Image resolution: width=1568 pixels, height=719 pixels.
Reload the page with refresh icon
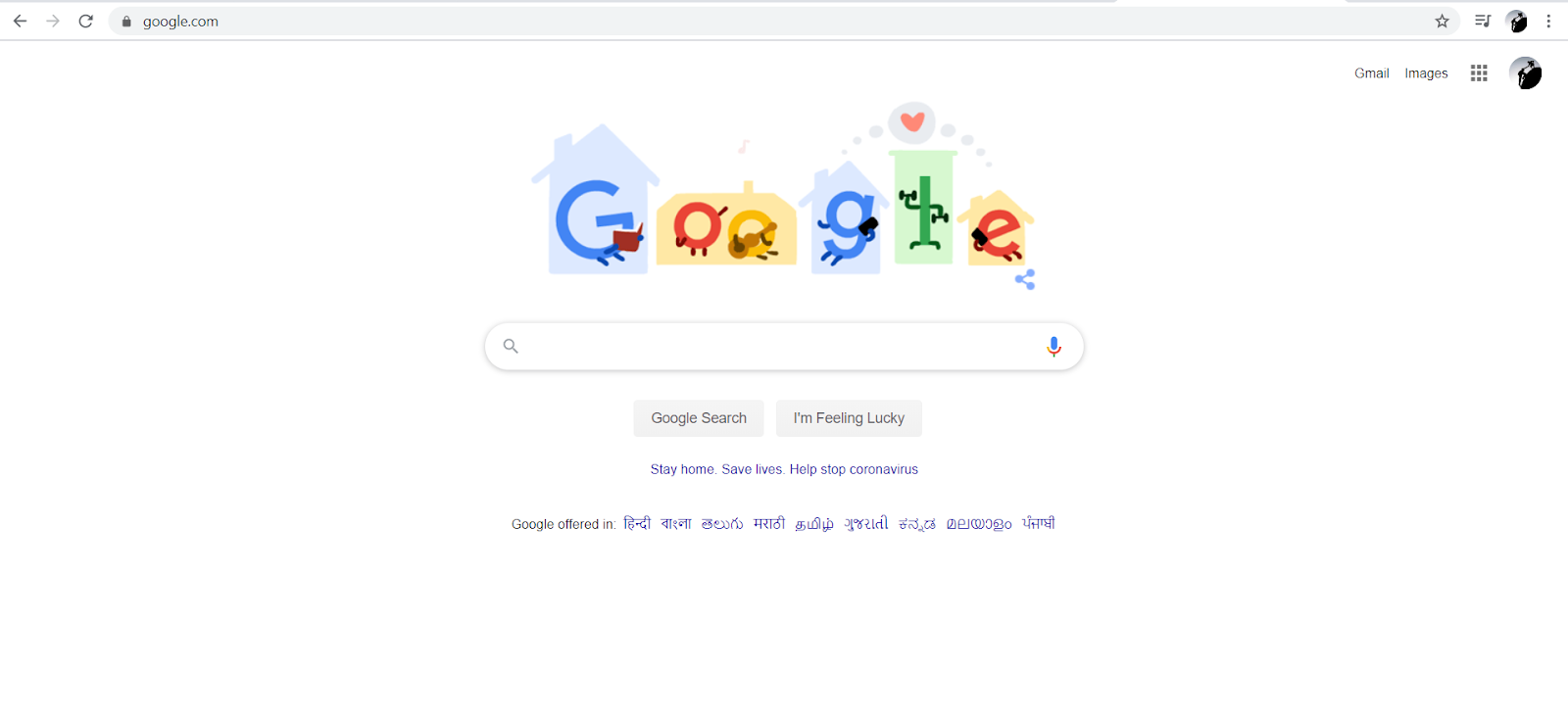(86, 21)
